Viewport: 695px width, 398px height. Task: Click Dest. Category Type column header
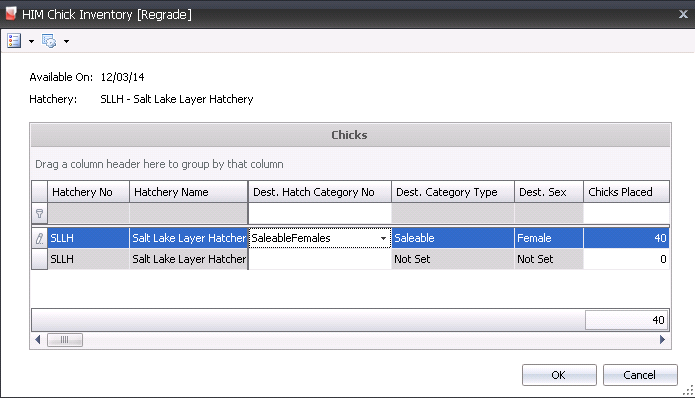[x=453, y=192]
